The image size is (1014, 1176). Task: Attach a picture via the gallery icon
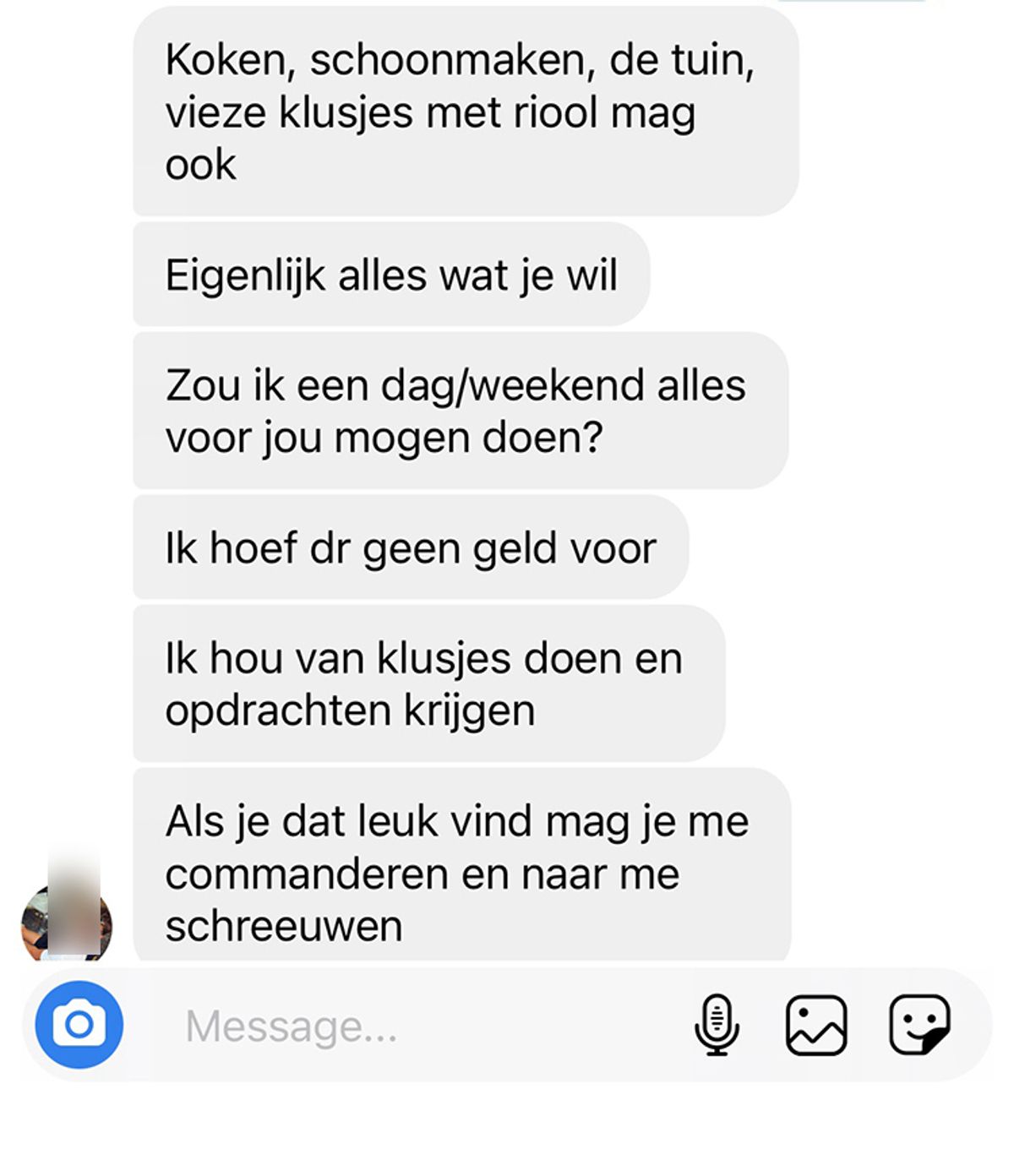click(816, 1025)
